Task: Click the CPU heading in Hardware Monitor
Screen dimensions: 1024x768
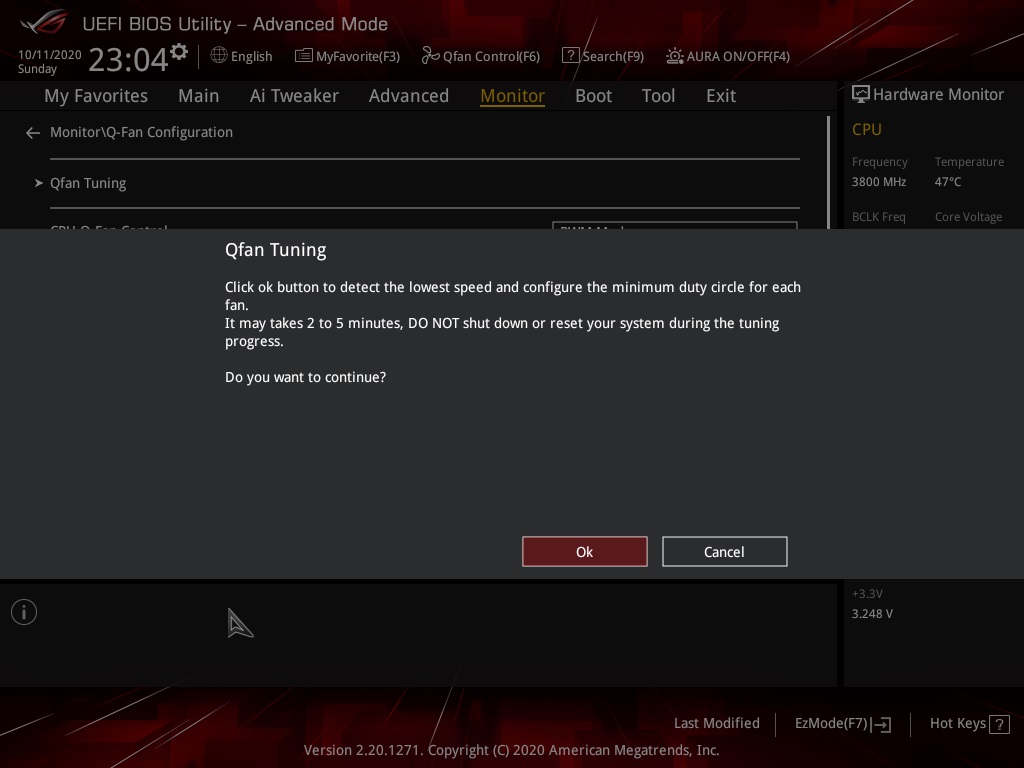Action: coord(867,129)
